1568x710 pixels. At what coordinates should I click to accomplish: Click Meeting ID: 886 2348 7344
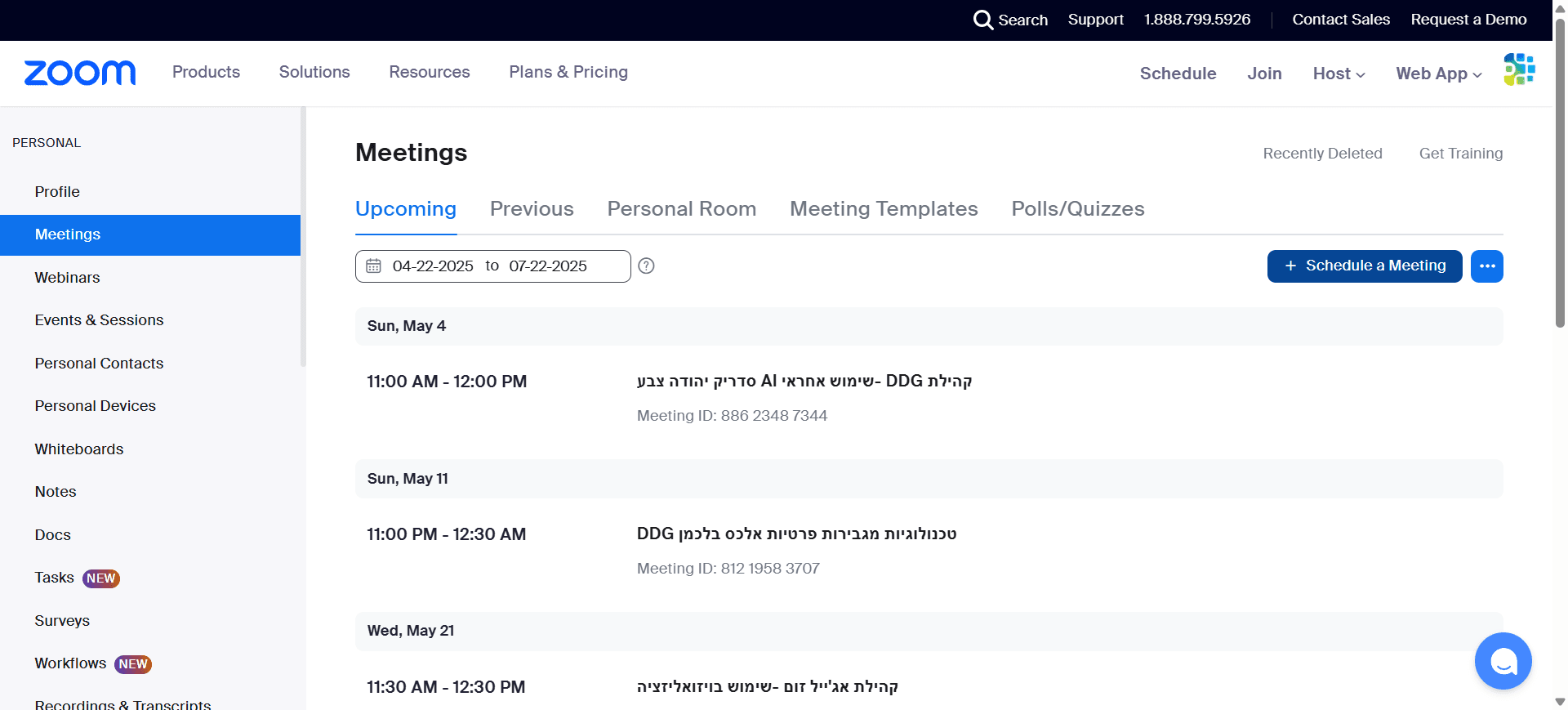pyautogui.click(x=732, y=416)
